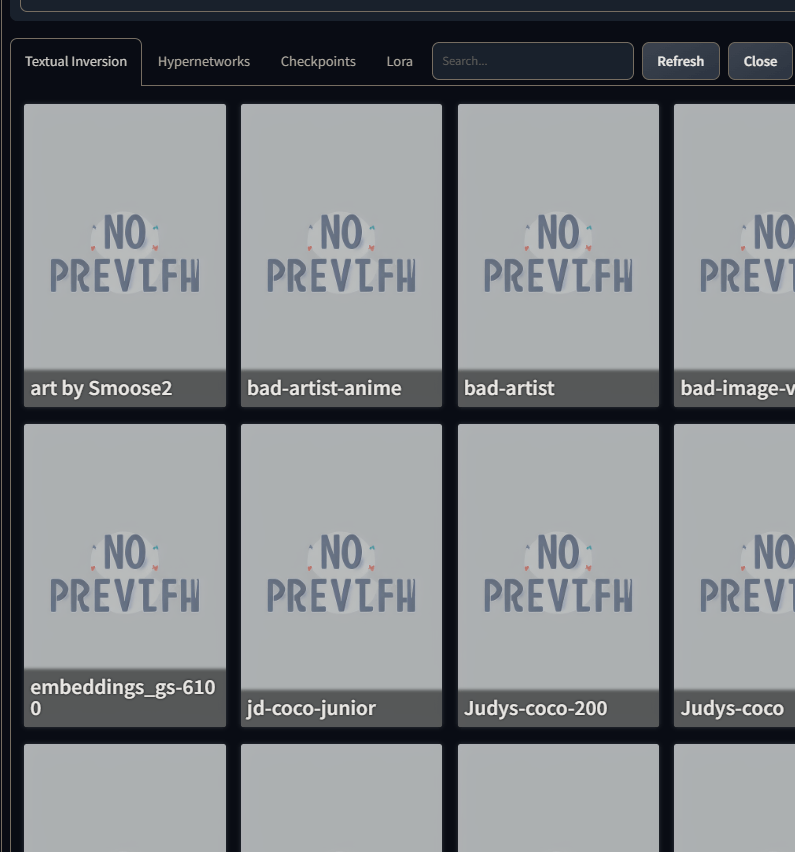Click the Close button
The image size is (795, 852).
(x=760, y=61)
